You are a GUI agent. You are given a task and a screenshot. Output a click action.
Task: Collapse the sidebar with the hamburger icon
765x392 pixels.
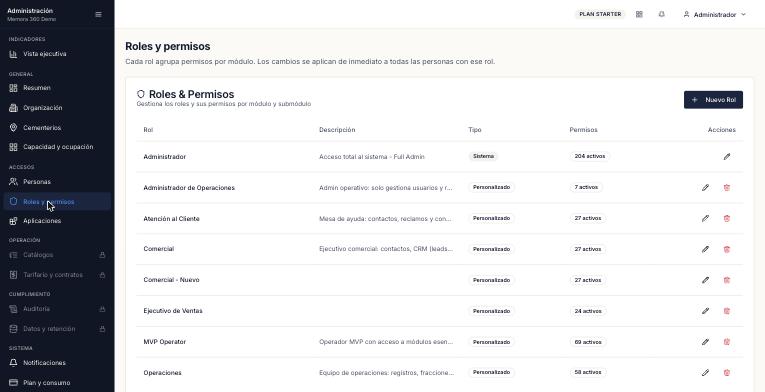coord(98,15)
